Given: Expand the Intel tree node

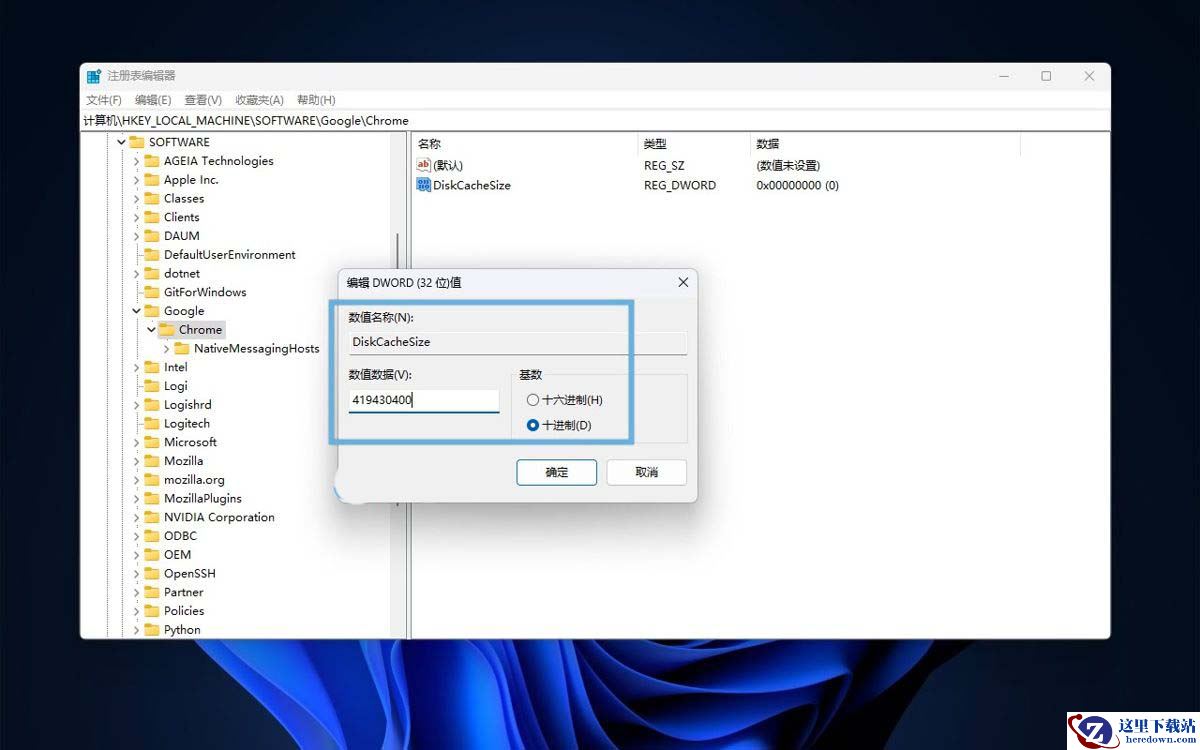Looking at the screenshot, I should [x=137, y=367].
